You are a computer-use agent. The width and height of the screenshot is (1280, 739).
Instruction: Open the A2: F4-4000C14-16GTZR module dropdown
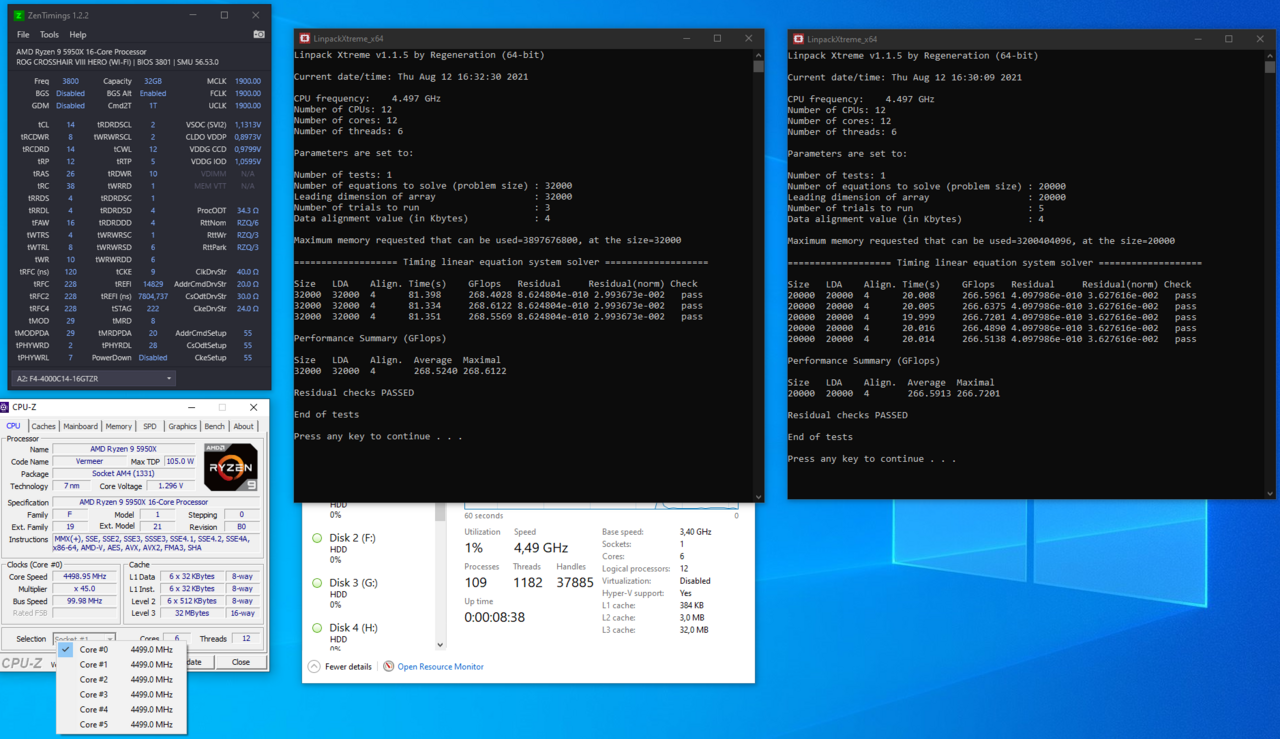tap(93, 378)
